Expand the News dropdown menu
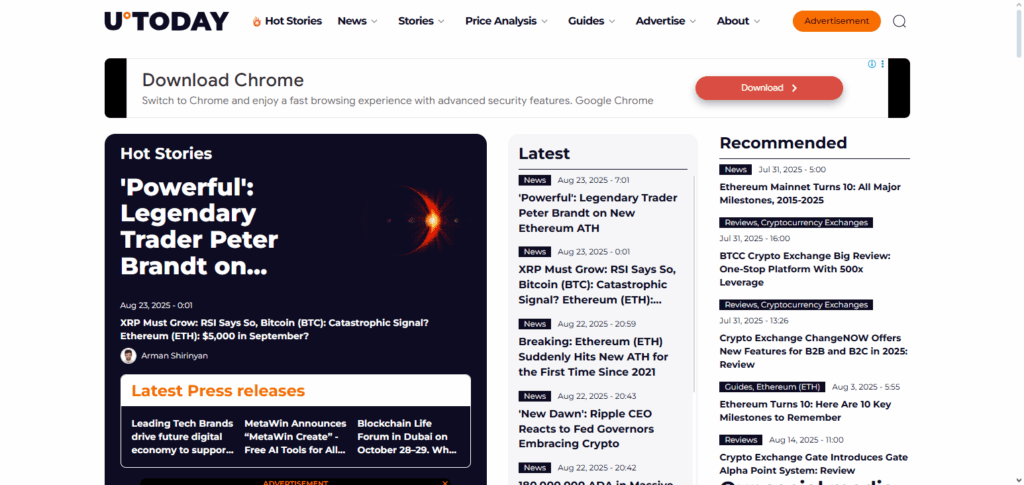Viewport: 1024px width, 485px height. point(357,21)
